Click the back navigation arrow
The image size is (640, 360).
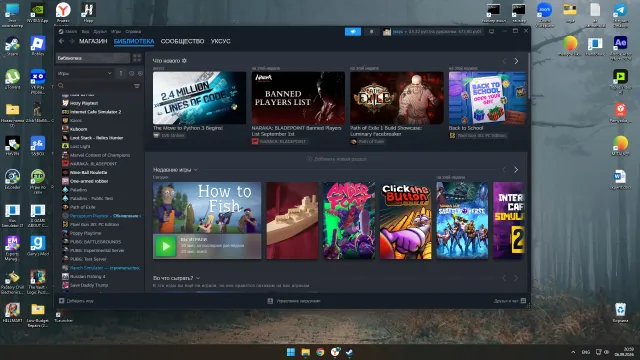pos(61,41)
